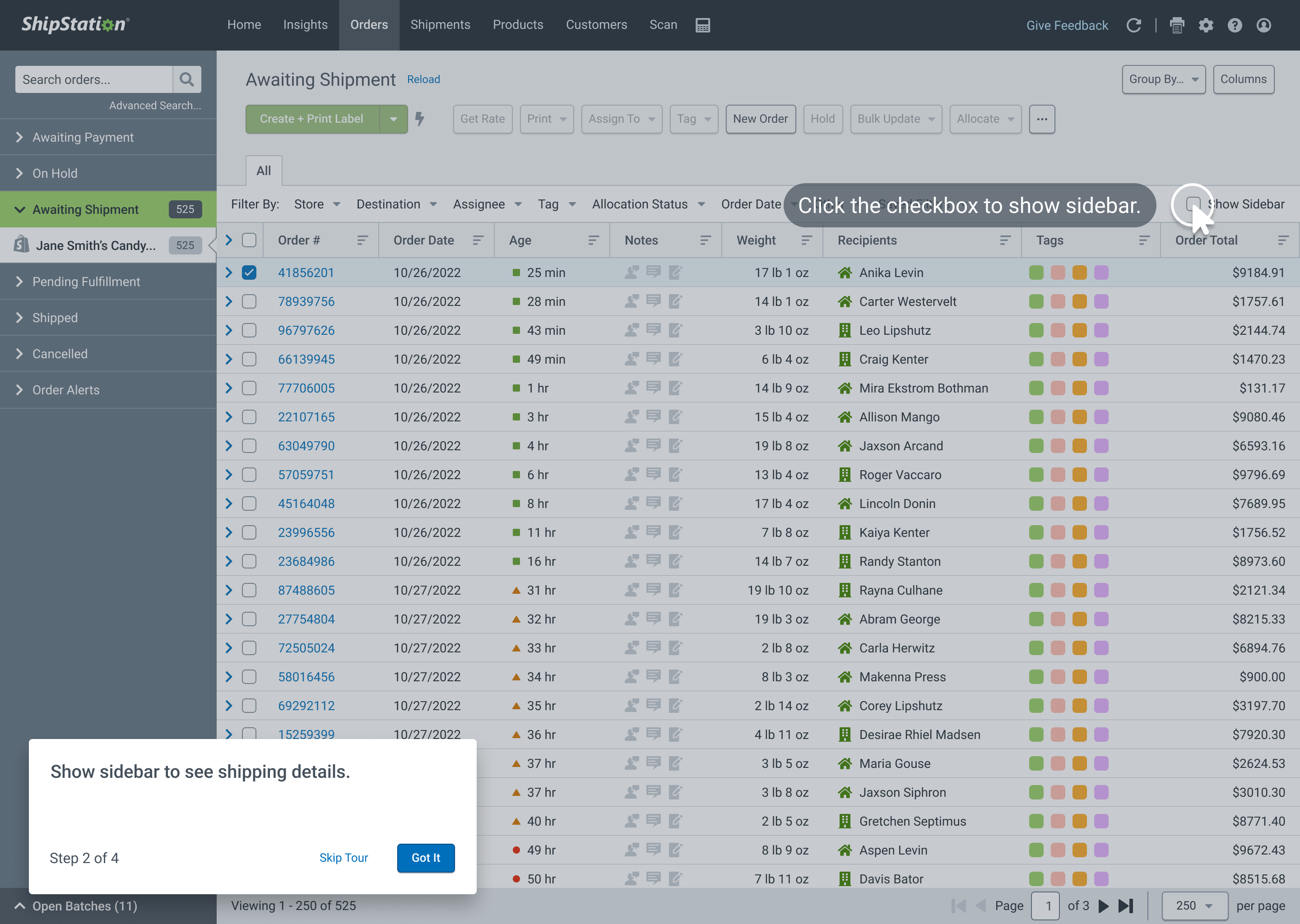This screenshot has width=1300, height=924.
Task: Click the calculator icon in top navigation
Action: (702, 25)
